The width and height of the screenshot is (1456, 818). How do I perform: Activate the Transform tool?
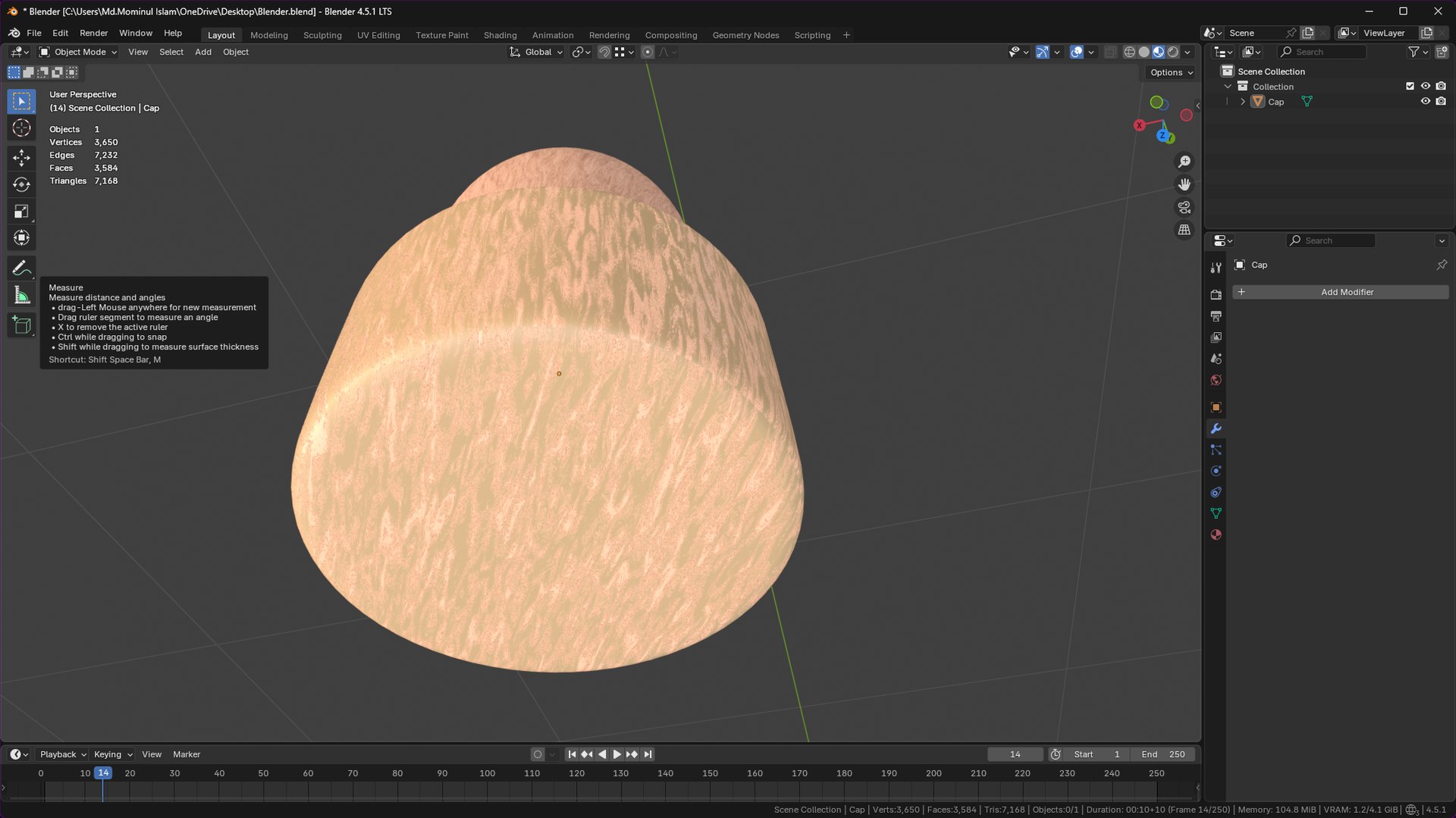(x=21, y=238)
